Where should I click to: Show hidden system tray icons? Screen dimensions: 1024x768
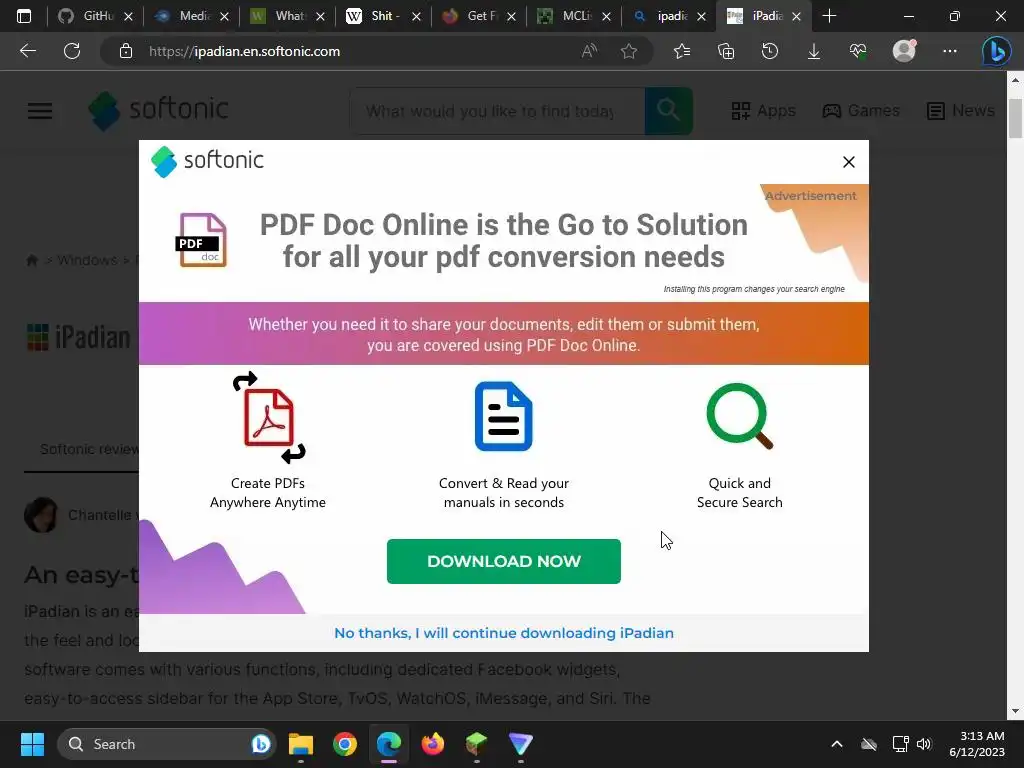click(837, 744)
